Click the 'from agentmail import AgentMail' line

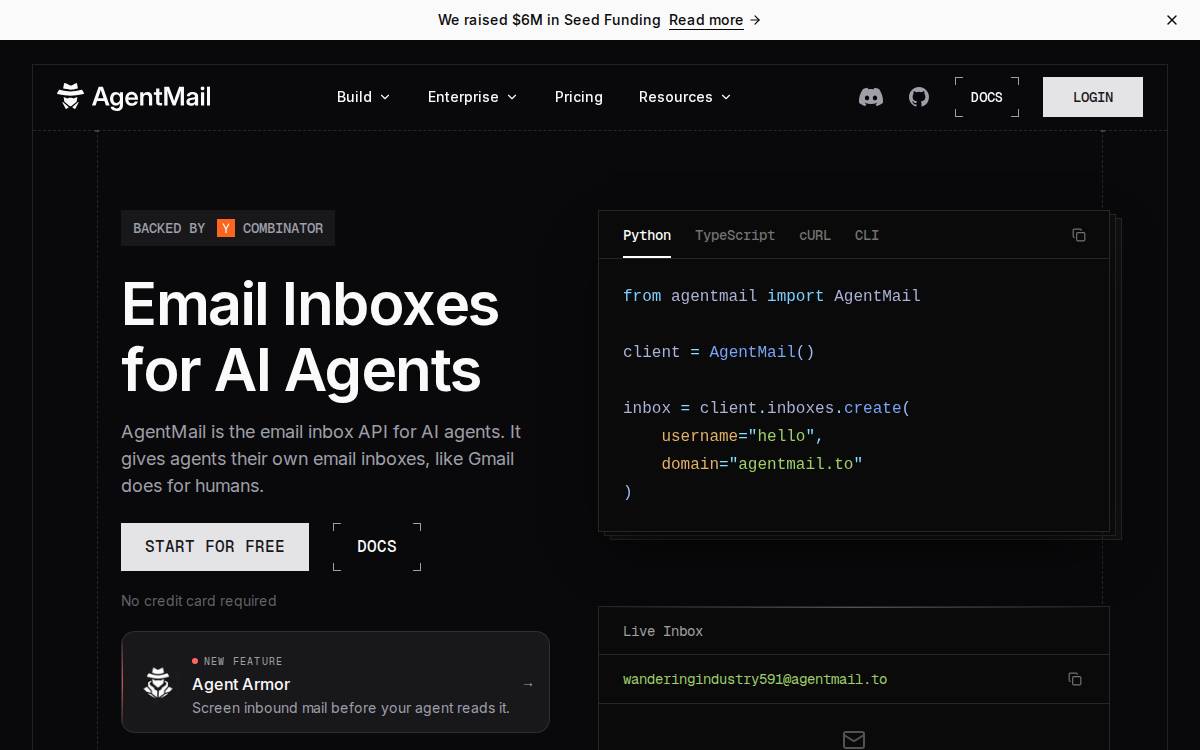pos(772,296)
